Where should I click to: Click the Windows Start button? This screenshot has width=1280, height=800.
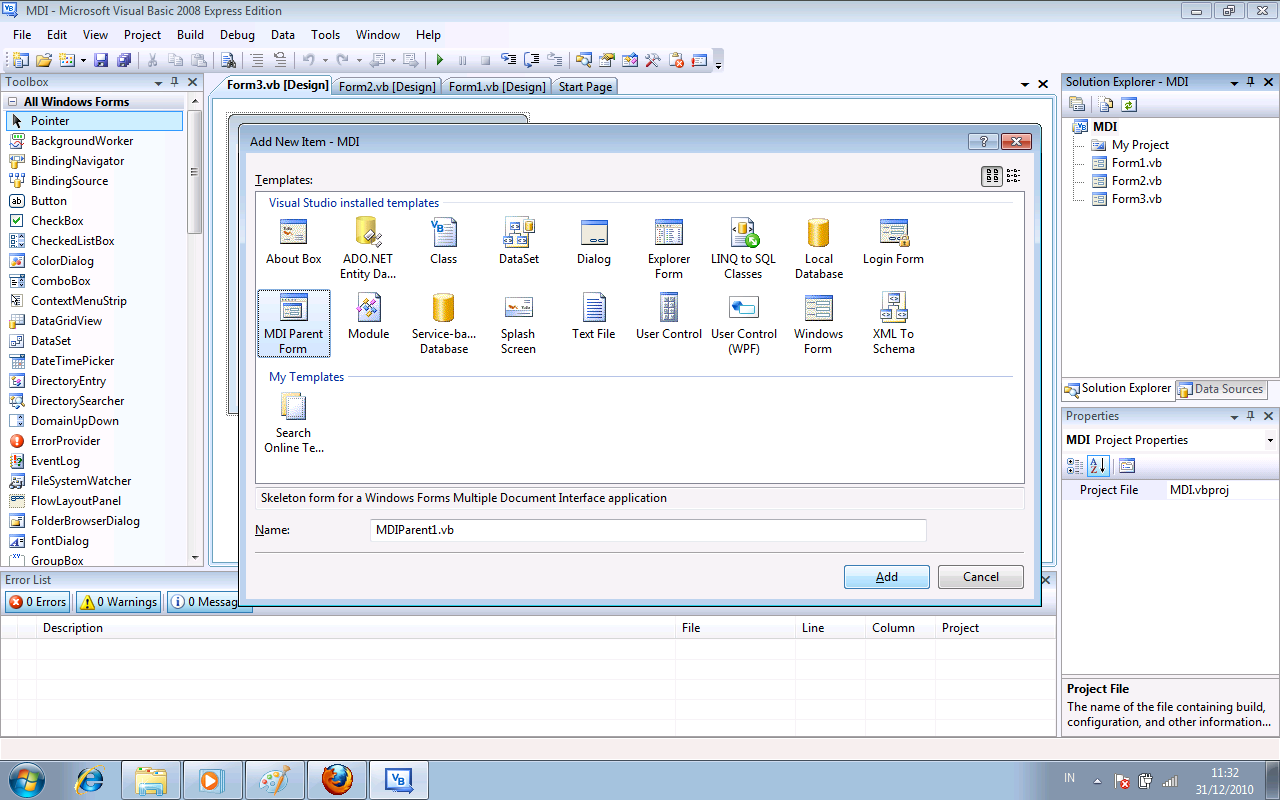26,779
